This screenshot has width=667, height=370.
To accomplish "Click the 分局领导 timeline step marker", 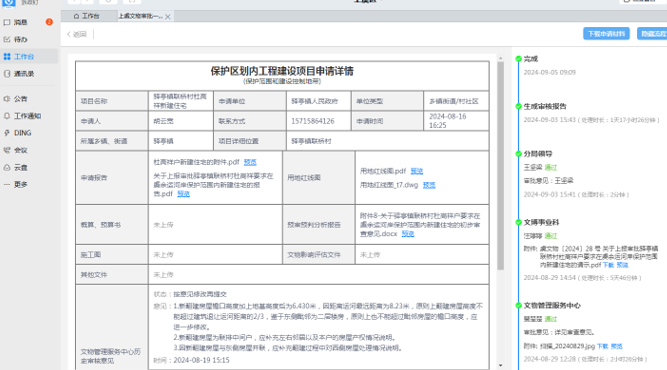I will (x=519, y=154).
